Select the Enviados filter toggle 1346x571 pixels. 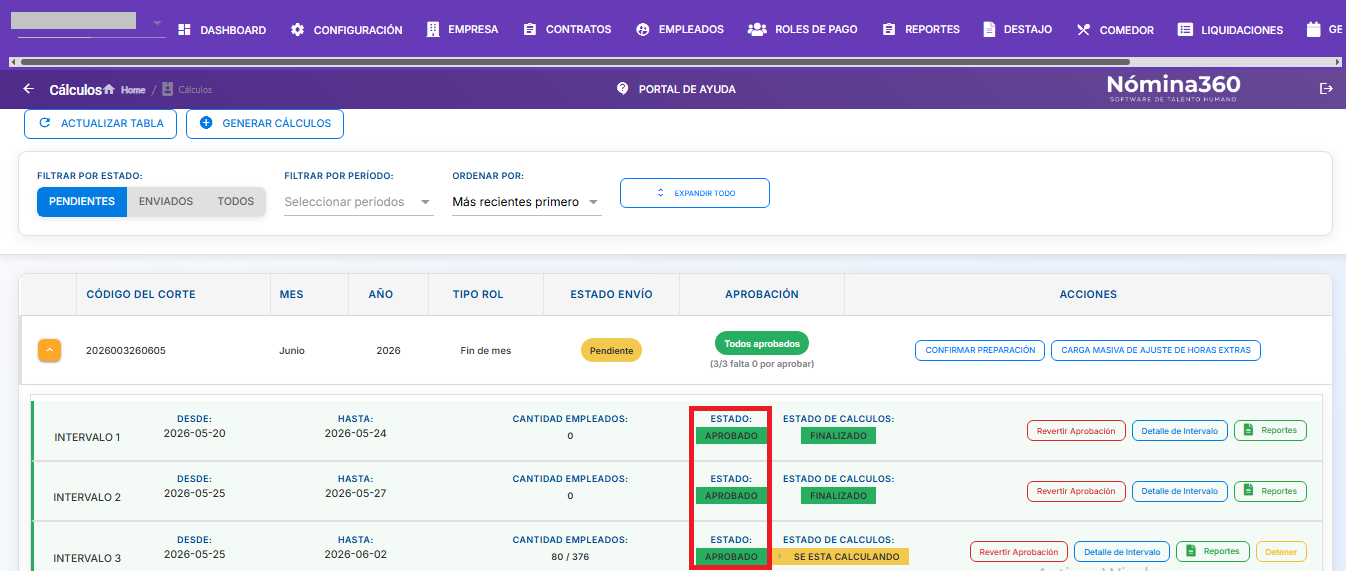point(166,201)
